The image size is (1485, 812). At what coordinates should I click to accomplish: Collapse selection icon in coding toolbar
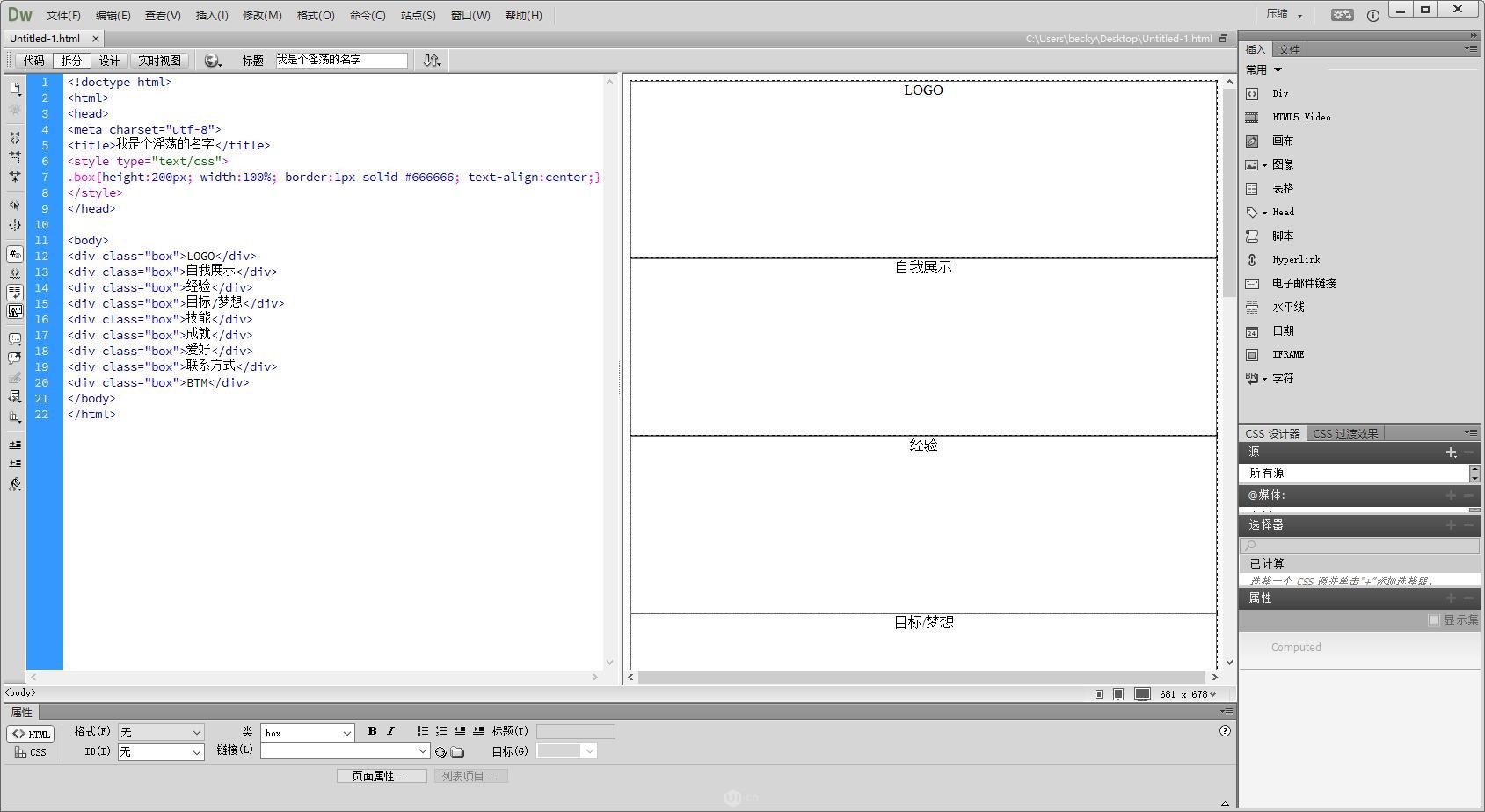[x=15, y=157]
